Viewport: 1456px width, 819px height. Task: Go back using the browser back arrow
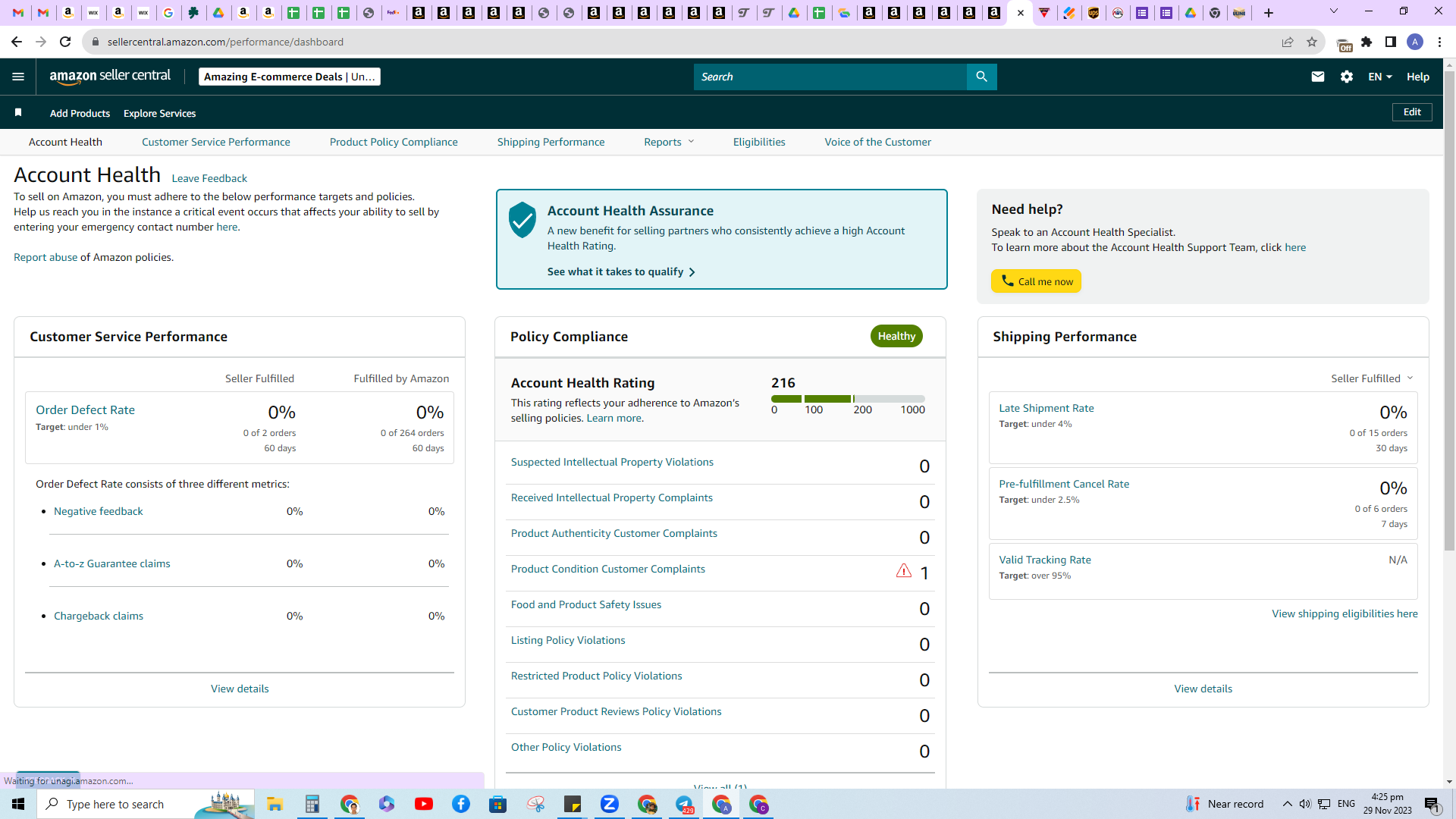(17, 42)
